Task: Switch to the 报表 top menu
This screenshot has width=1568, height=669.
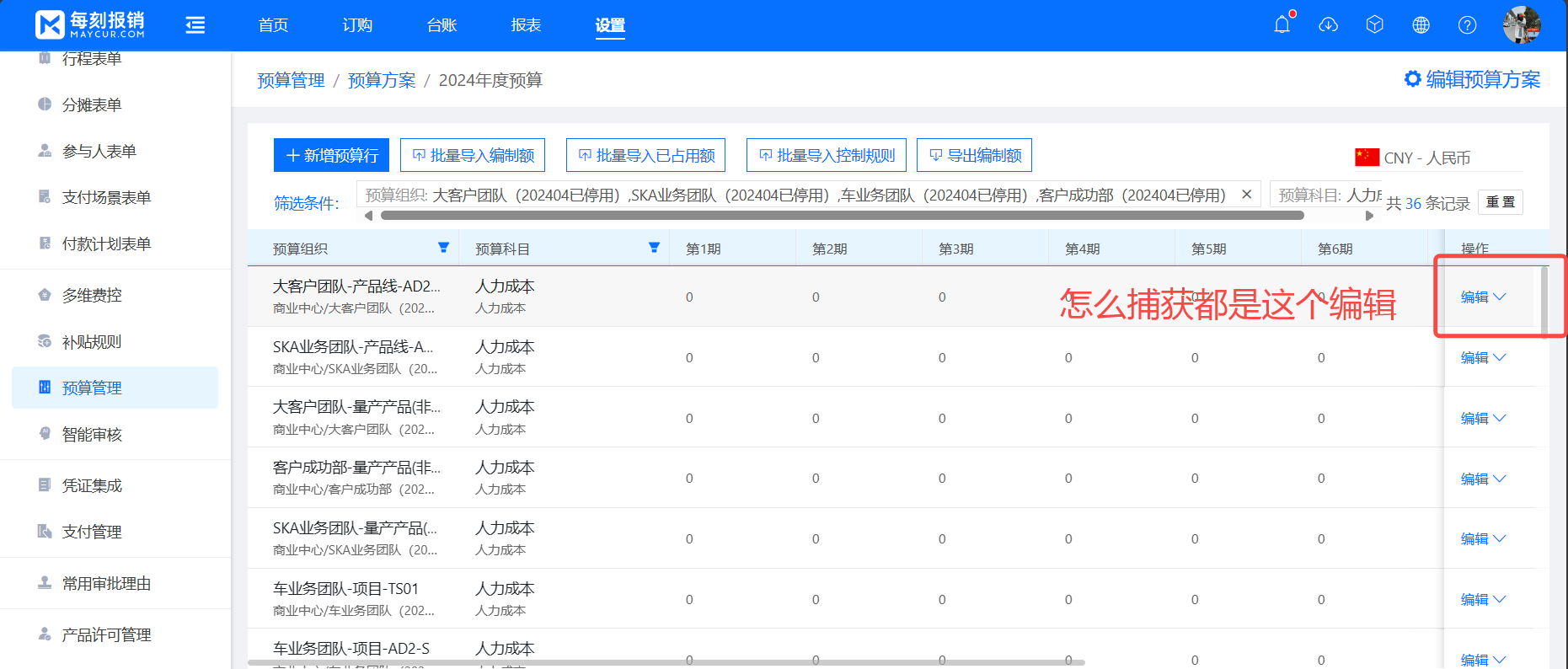Action: coord(526,25)
